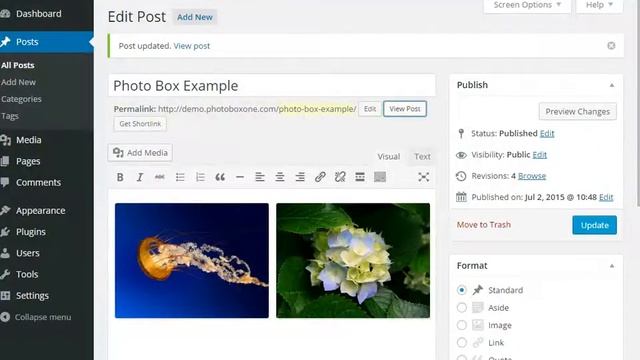Insert a blockquote
Screen dimensions: 640x360
pos(220,177)
